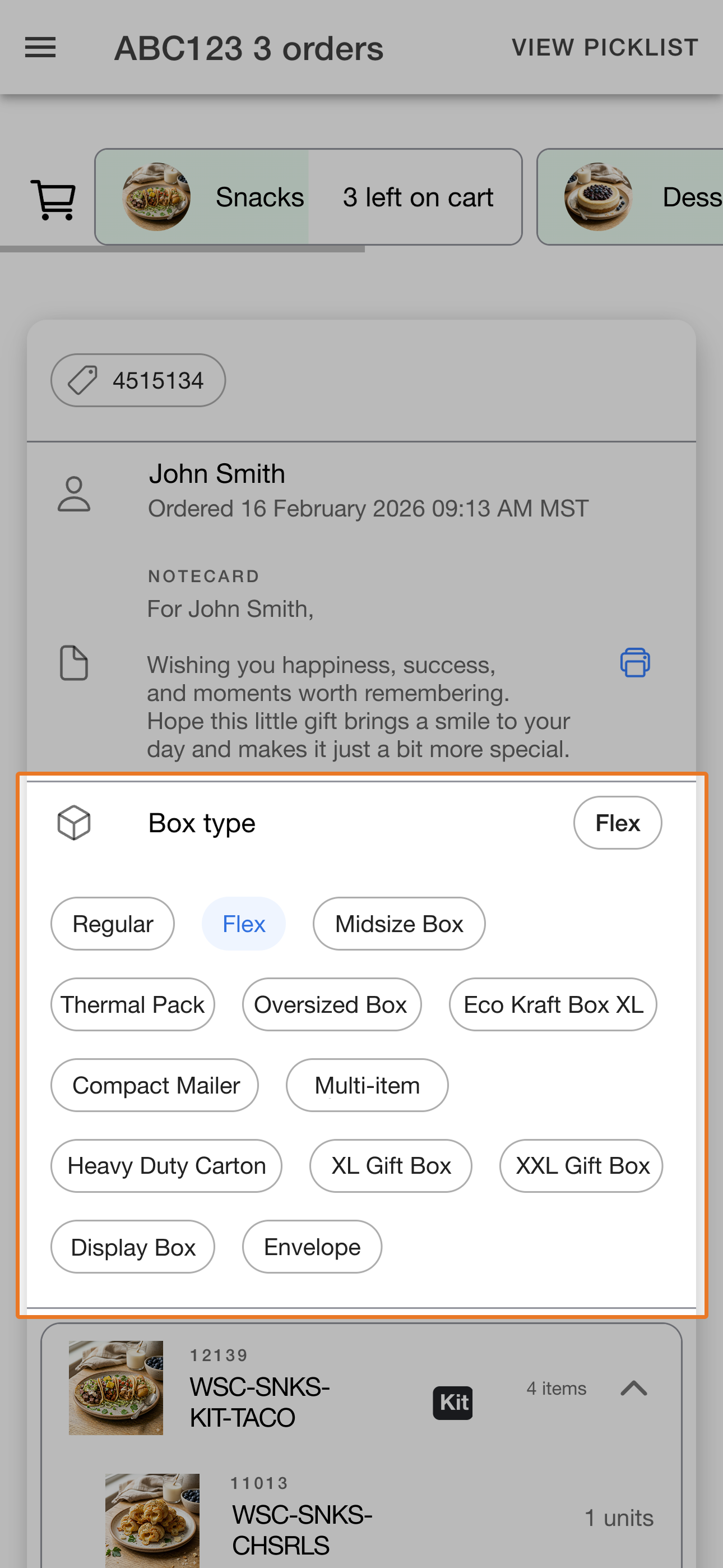The width and height of the screenshot is (723, 1568).
Task: Choose the Regular box type
Action: (x=113, y=924)
